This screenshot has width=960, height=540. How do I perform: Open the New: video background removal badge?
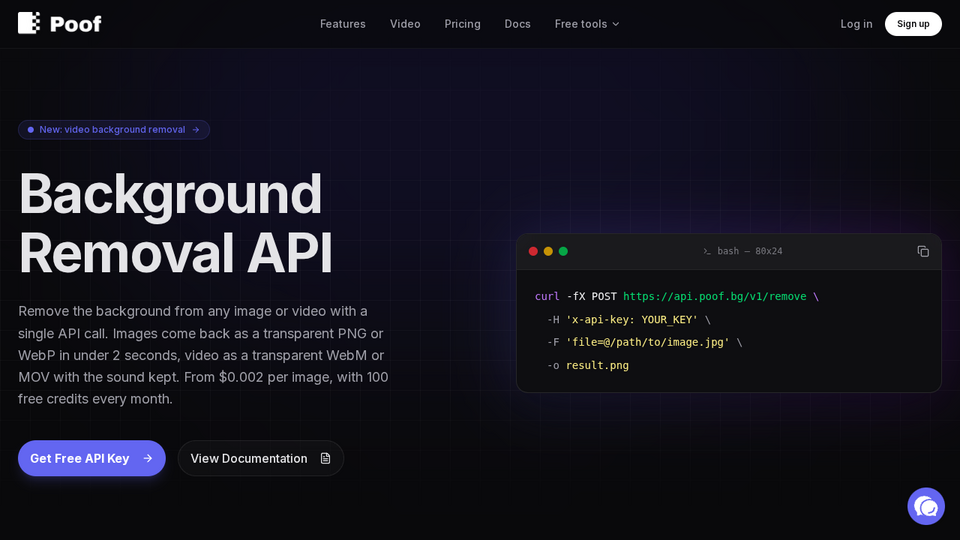coord(114,130)
